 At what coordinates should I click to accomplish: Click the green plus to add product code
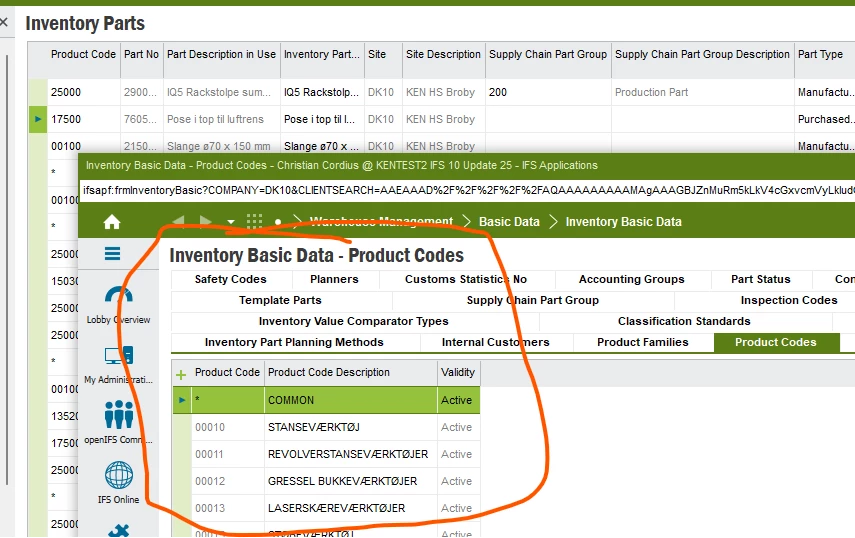[x=181, y=374]
